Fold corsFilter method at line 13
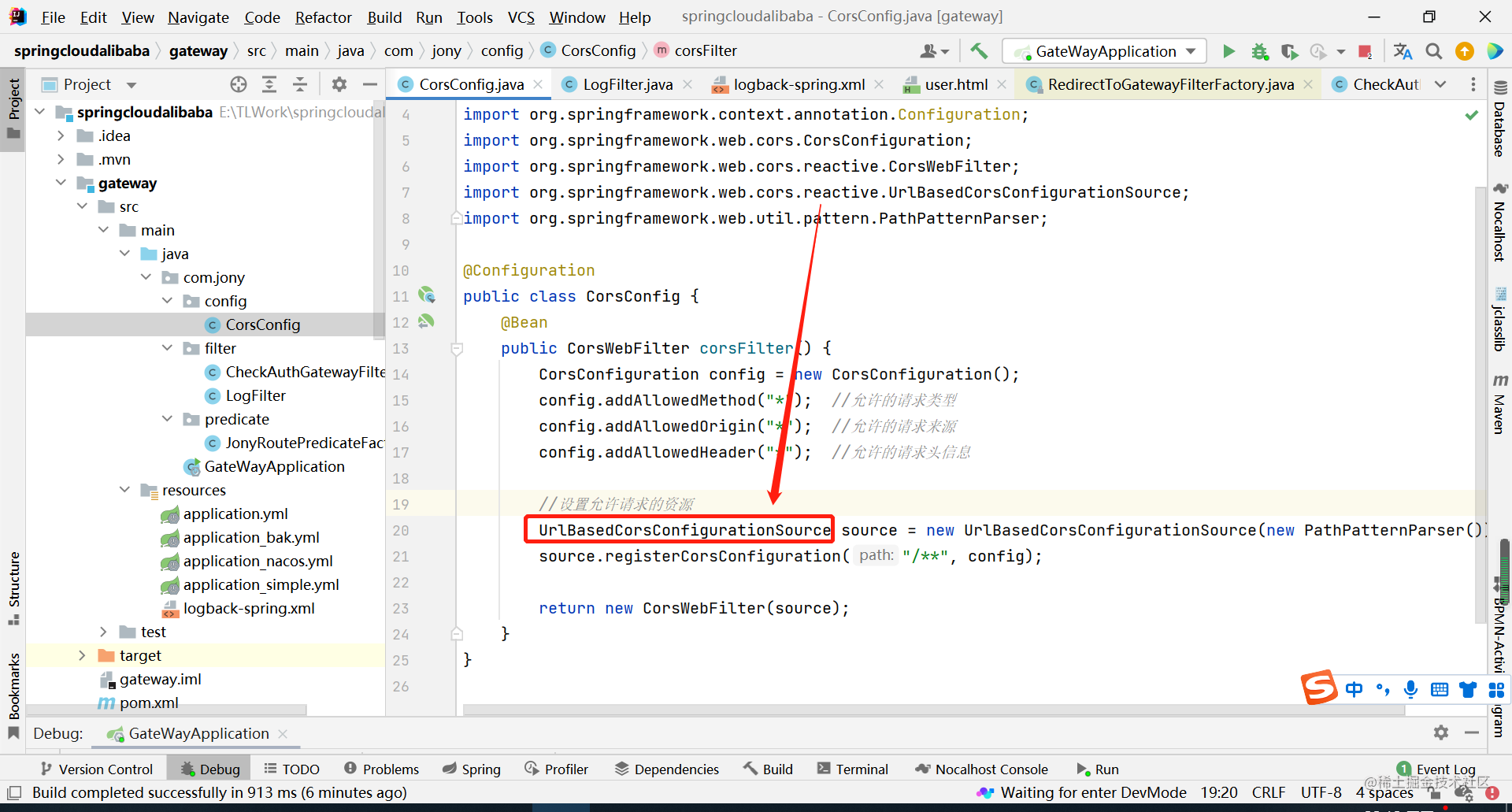1512x812 pixels. point(457,348)
